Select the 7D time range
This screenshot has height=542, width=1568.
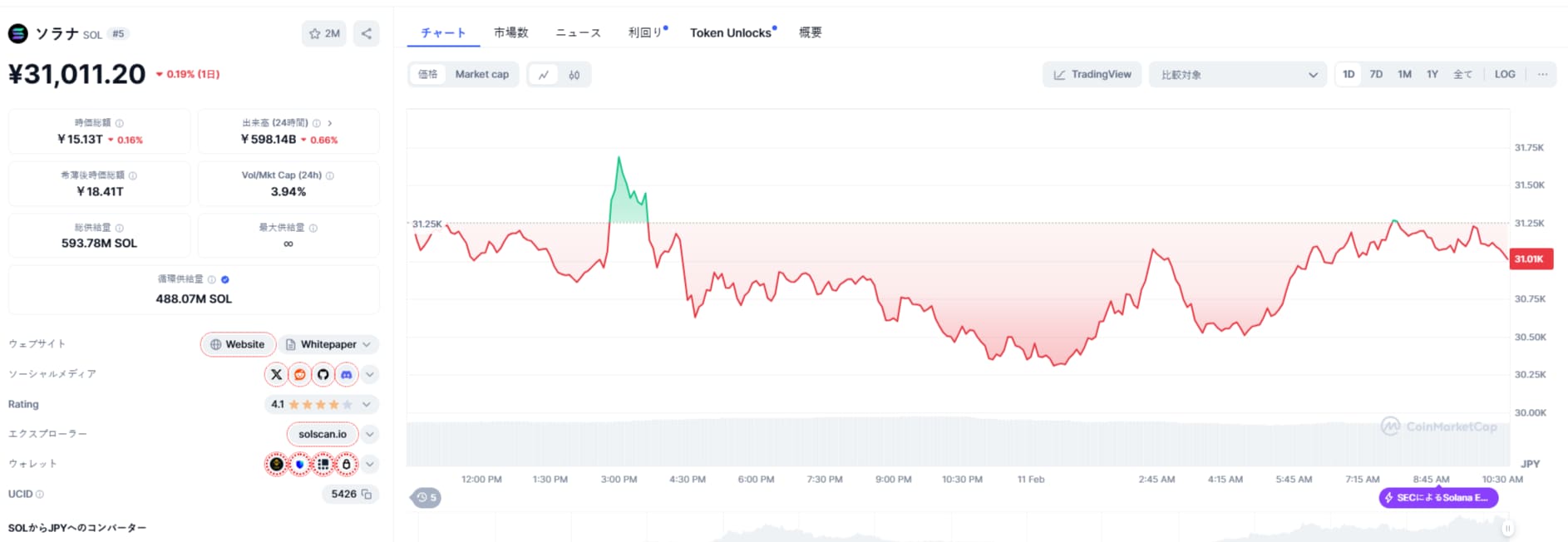click(1377, 74)
